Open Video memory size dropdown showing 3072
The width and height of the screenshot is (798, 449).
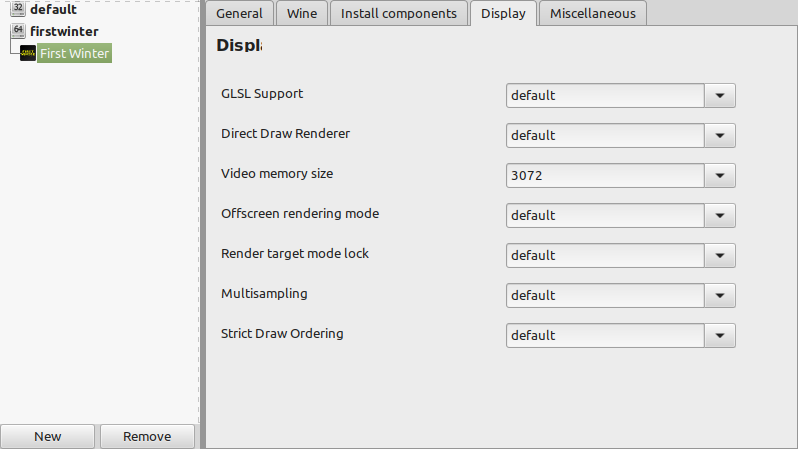click(x=620, y=176)
